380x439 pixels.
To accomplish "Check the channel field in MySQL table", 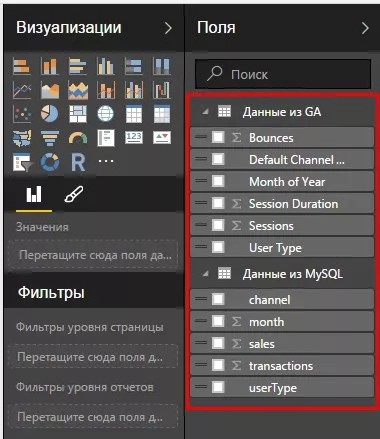I will [218, 299].
